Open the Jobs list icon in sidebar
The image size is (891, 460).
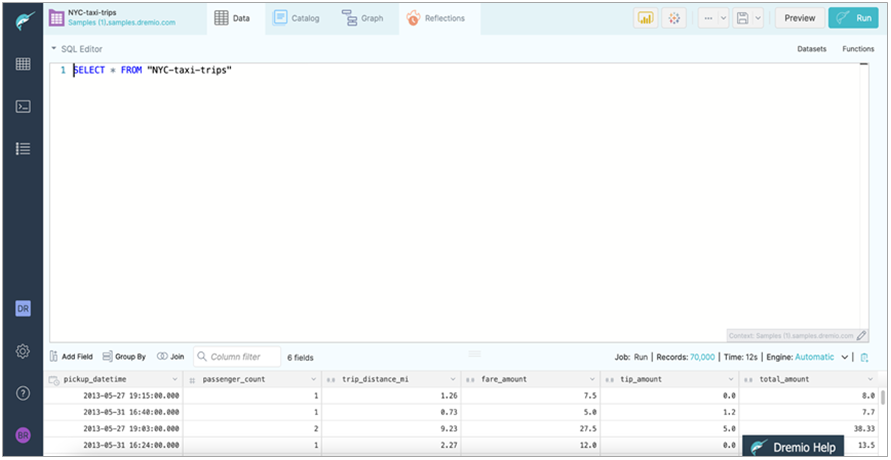[23, 149]
